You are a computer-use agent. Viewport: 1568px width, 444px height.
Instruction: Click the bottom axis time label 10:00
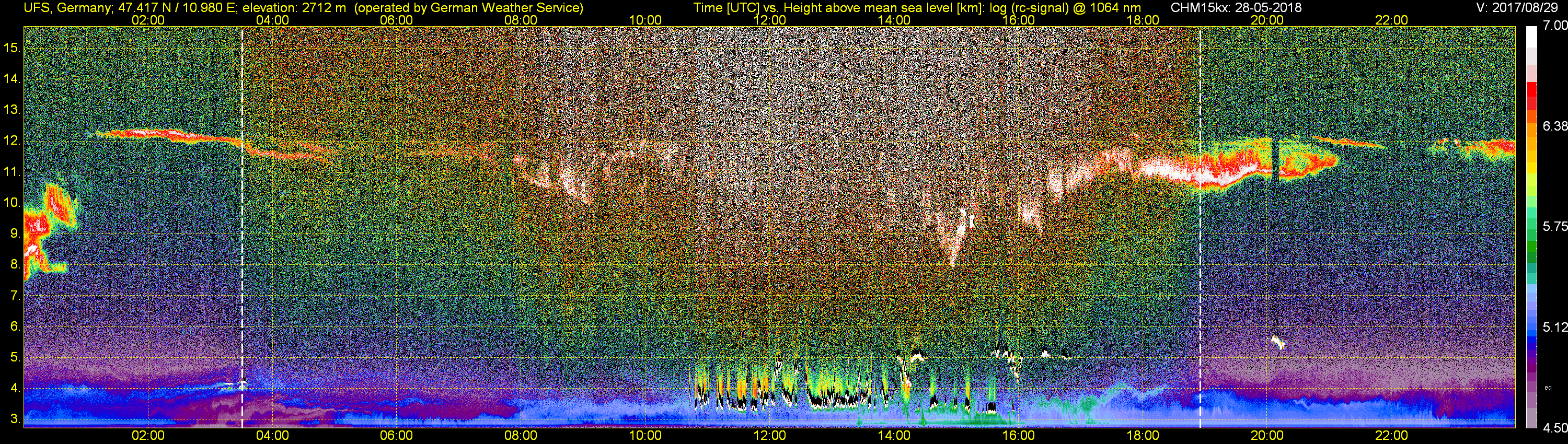tap(645, 436)
